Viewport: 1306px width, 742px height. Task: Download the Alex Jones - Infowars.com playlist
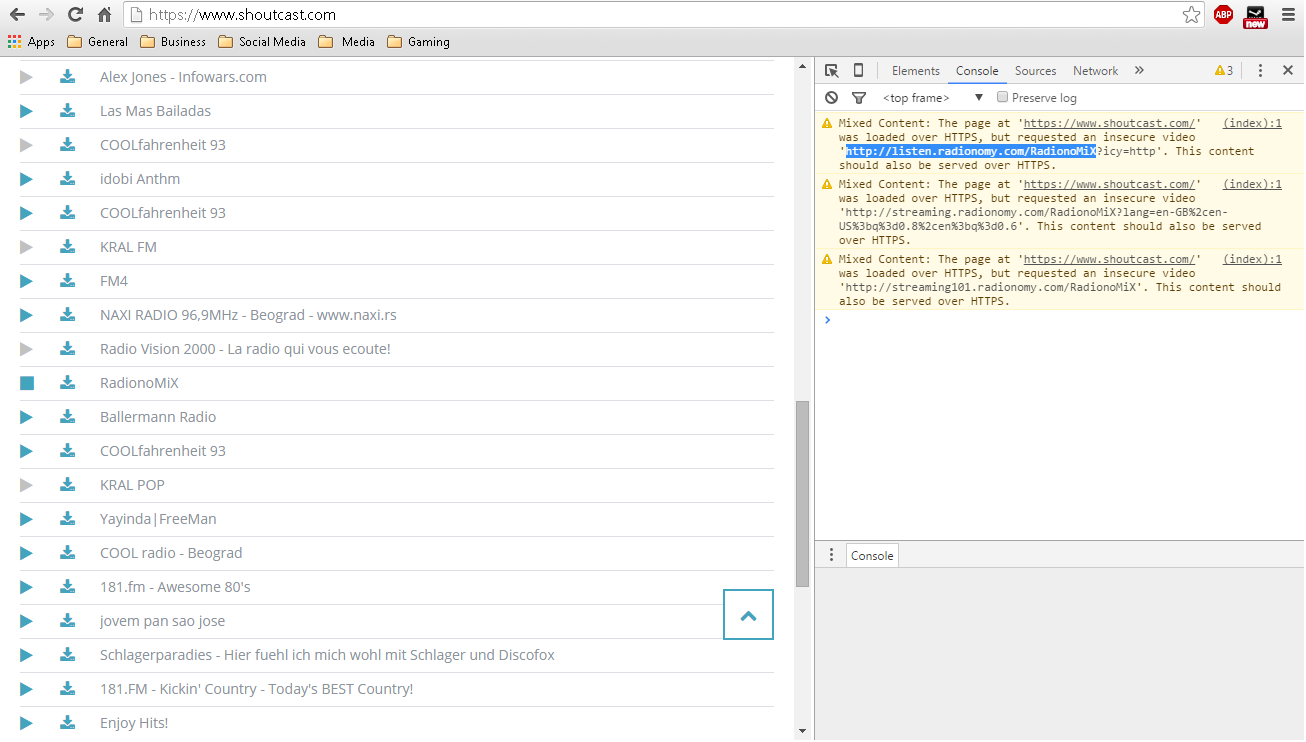click(67, 77)
